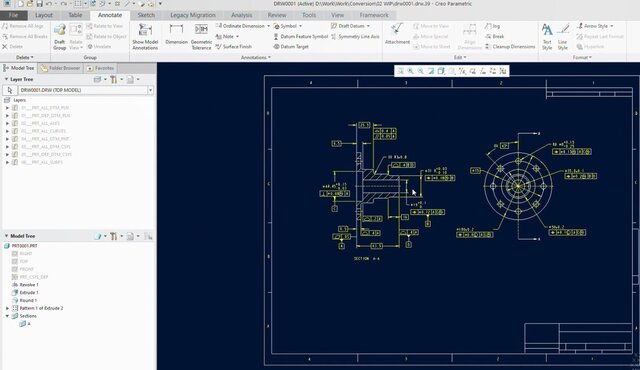Select Extrude 1 in model tree
This screenshot has height=370, width=640.
pos(25,292)
